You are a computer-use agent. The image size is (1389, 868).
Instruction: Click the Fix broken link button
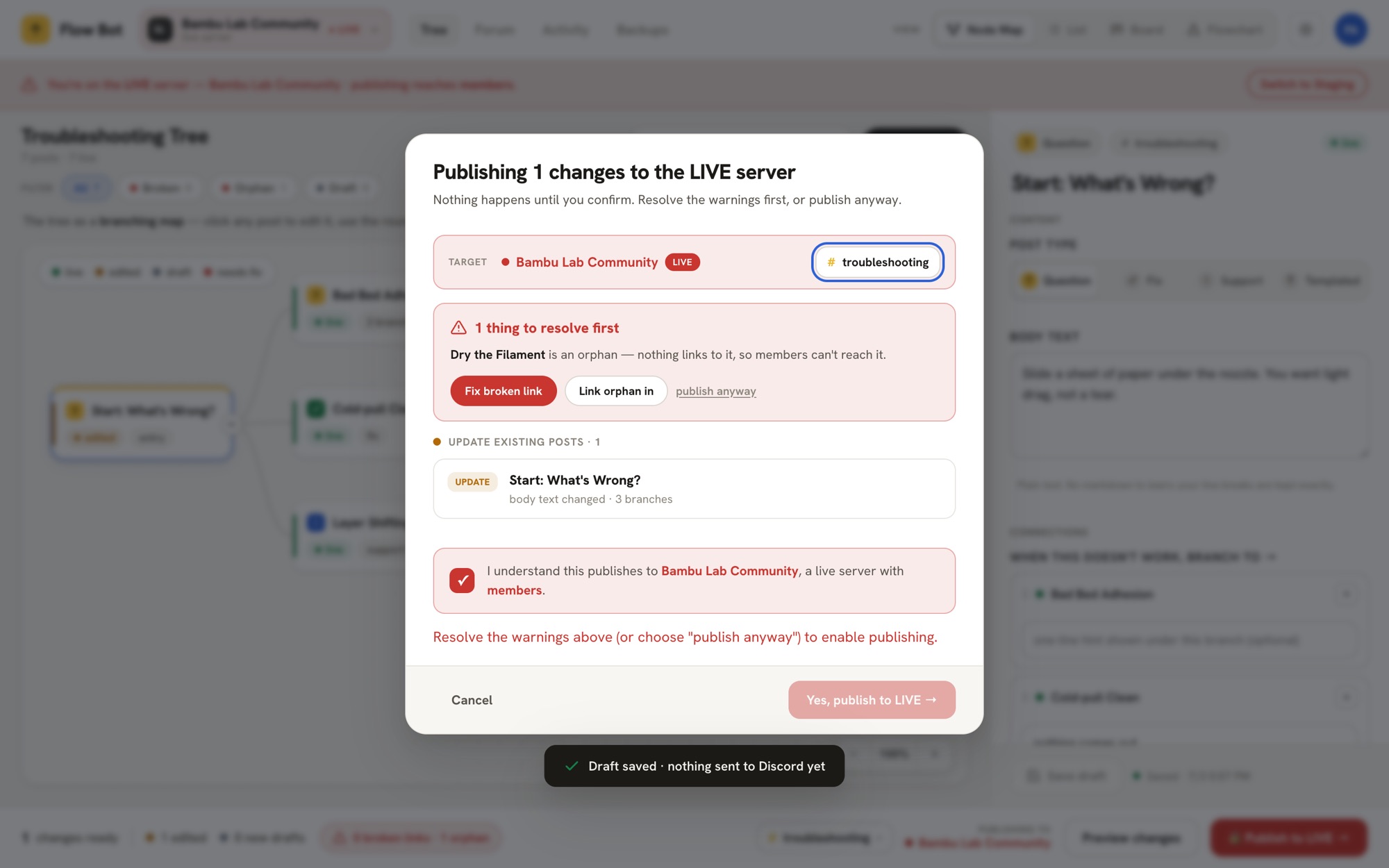pos(504,391)
